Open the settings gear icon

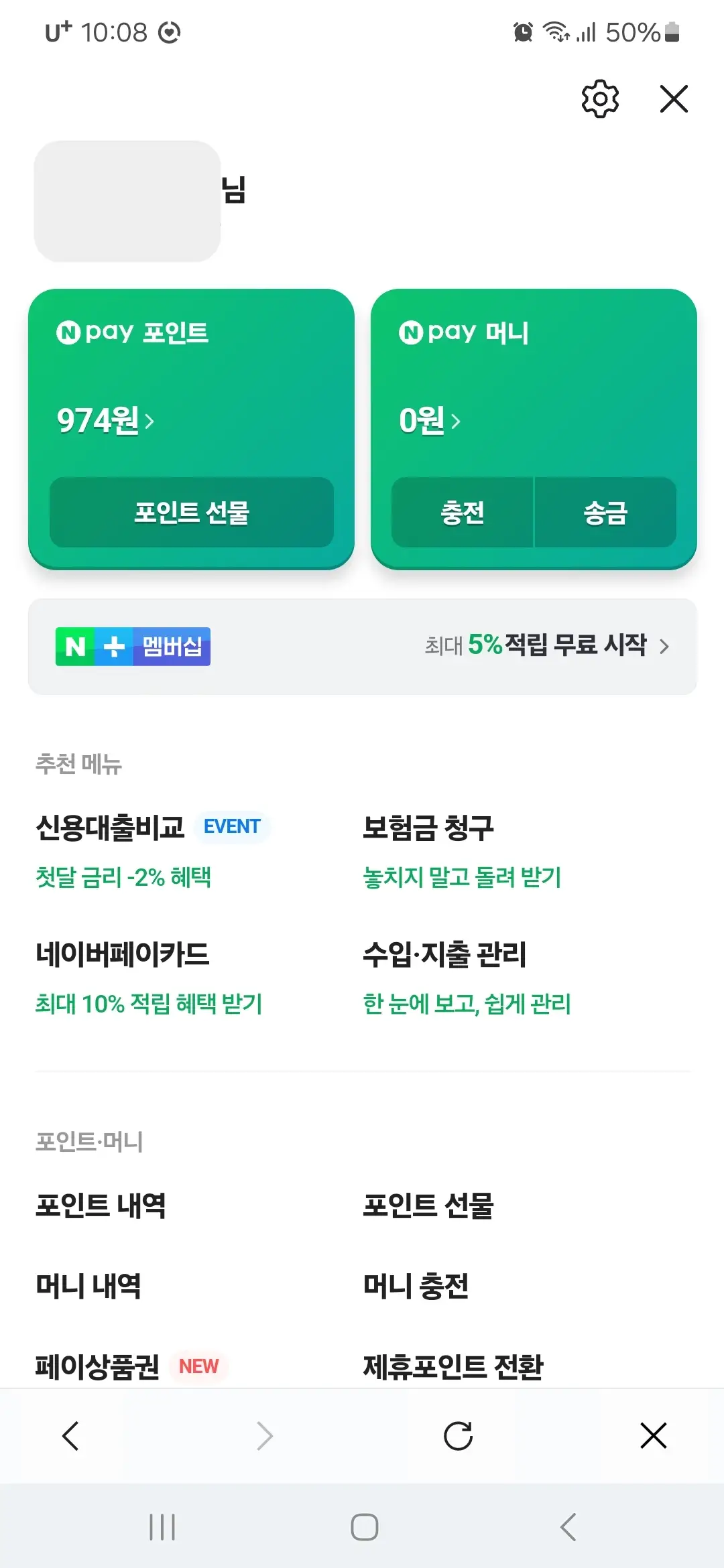click(x=600, y=99)
